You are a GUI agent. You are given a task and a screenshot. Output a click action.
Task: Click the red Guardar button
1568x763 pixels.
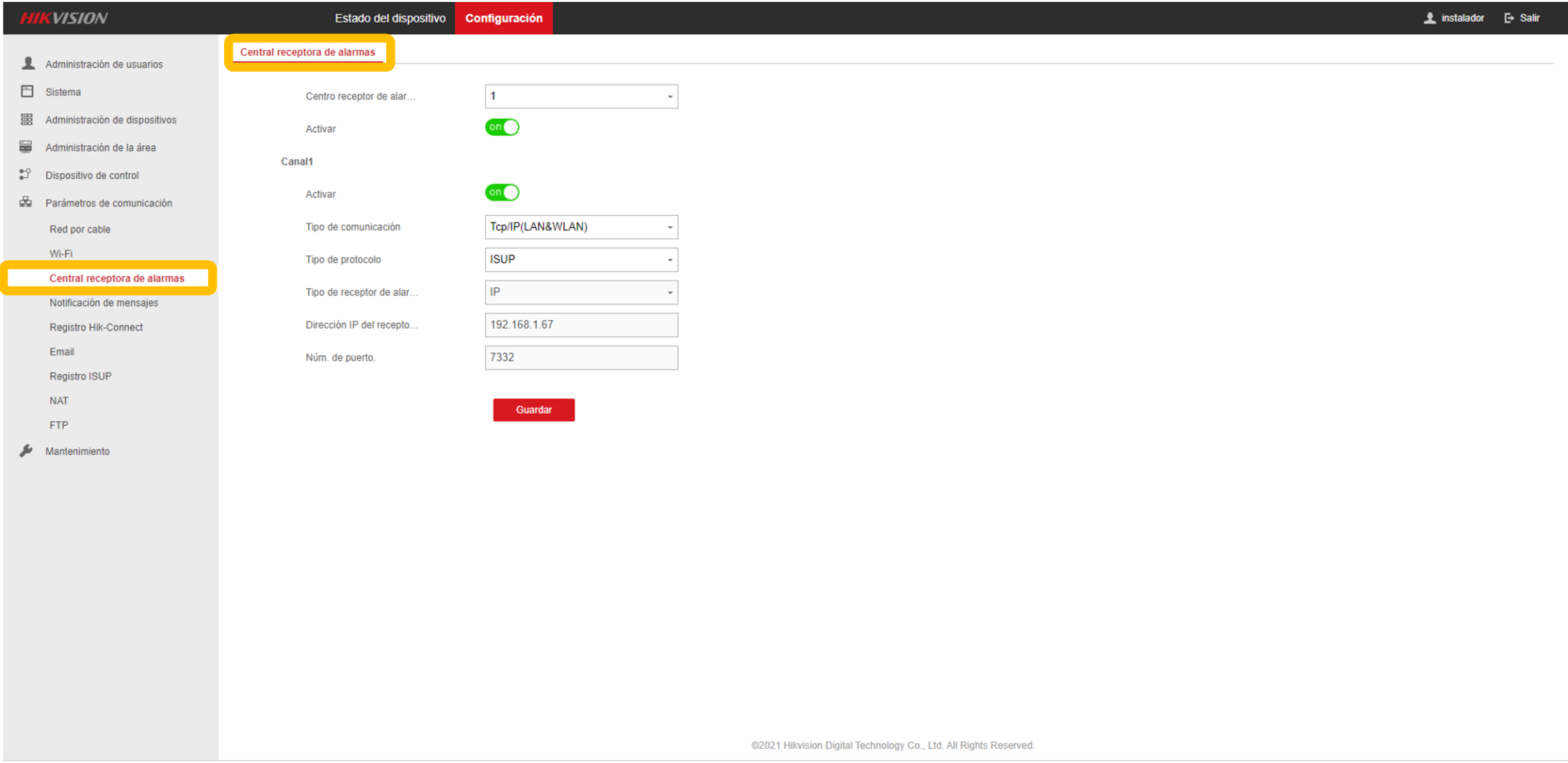tap(534, 410)
